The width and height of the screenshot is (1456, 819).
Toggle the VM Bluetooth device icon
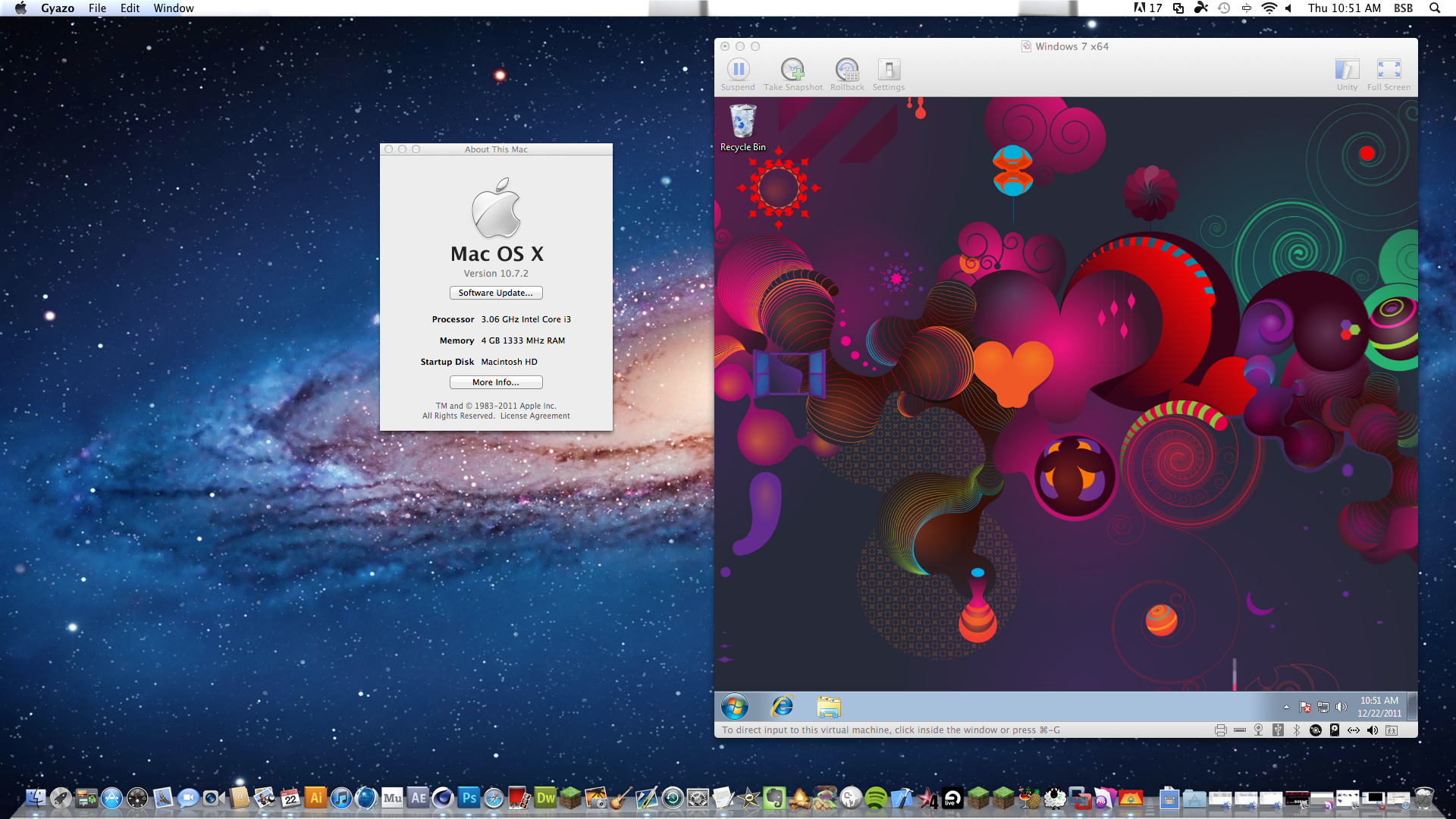tap(1297, 730)
